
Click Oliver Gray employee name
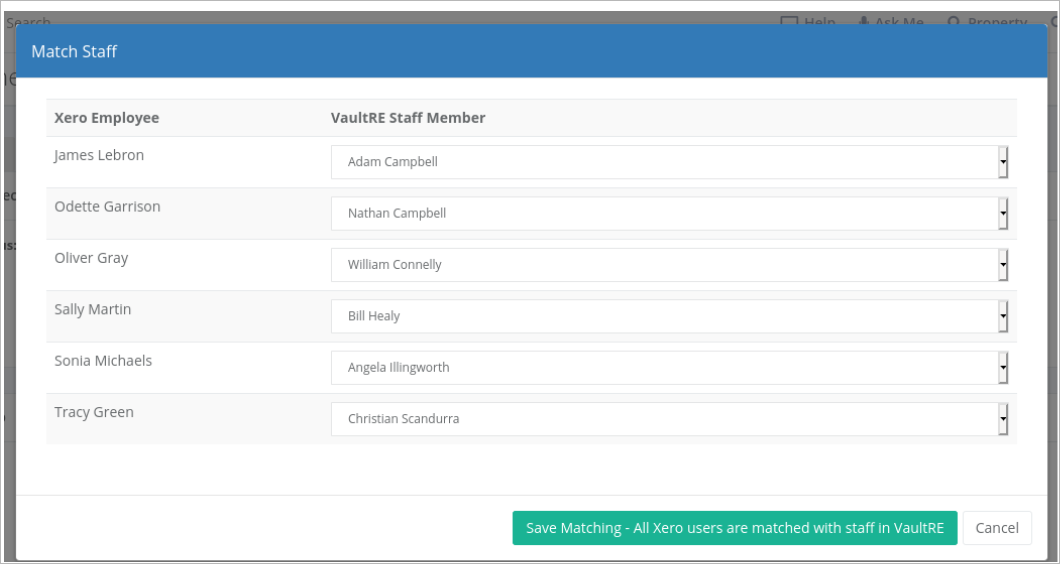(x=91, y=258)
